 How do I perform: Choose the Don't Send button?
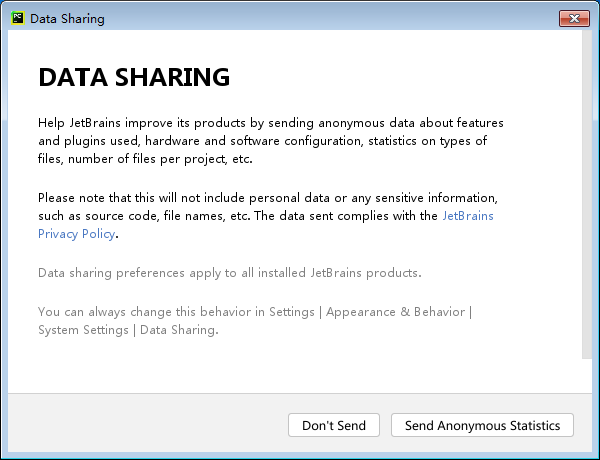[x=334, y=425]
